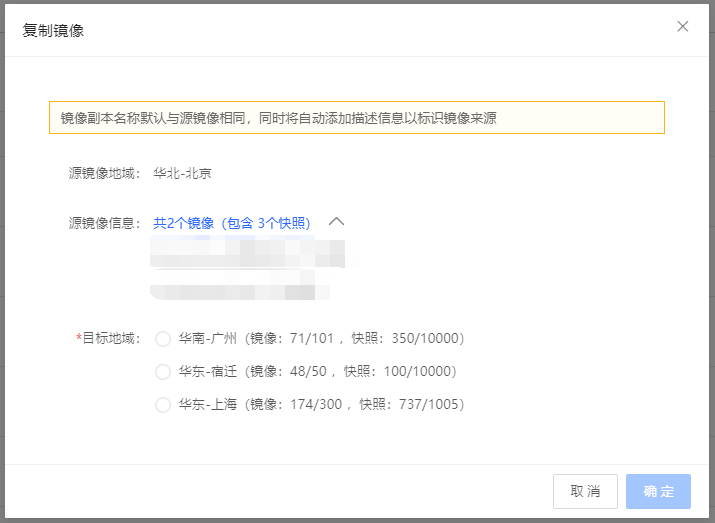Click the yellow notice about 镜像副本名称
715x523 pixels.
tap(357, 118)
